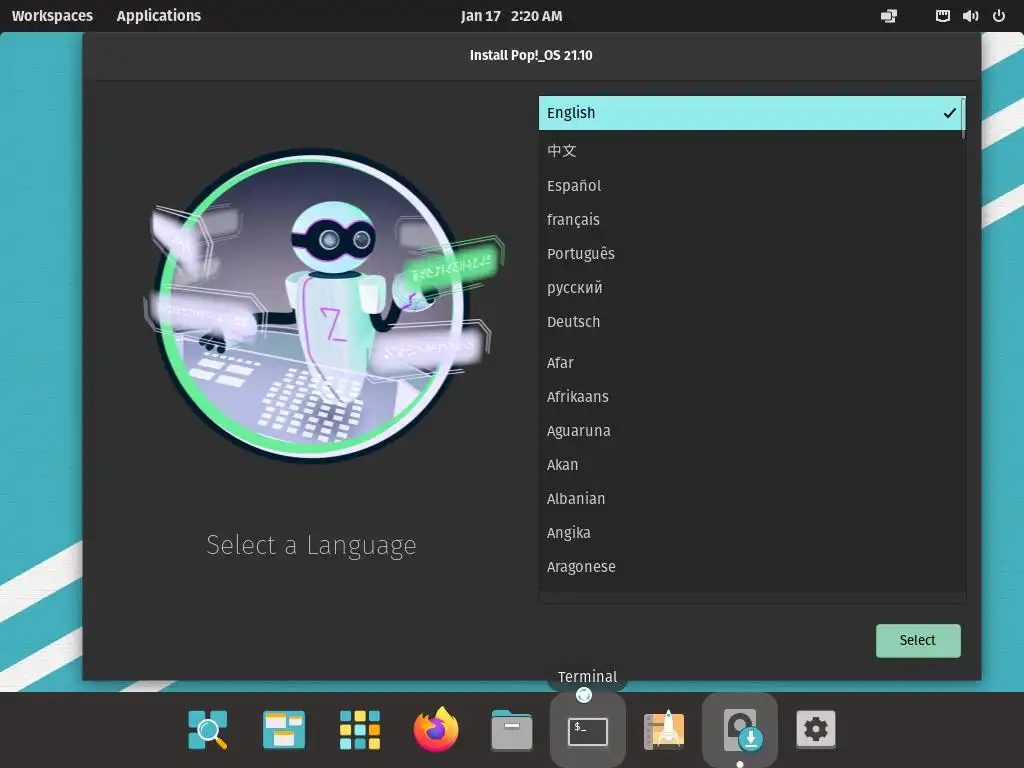Open Pop!_Shop rocket icon in dock
This screenshot has height=768, width=1024.
coord(664,729)
